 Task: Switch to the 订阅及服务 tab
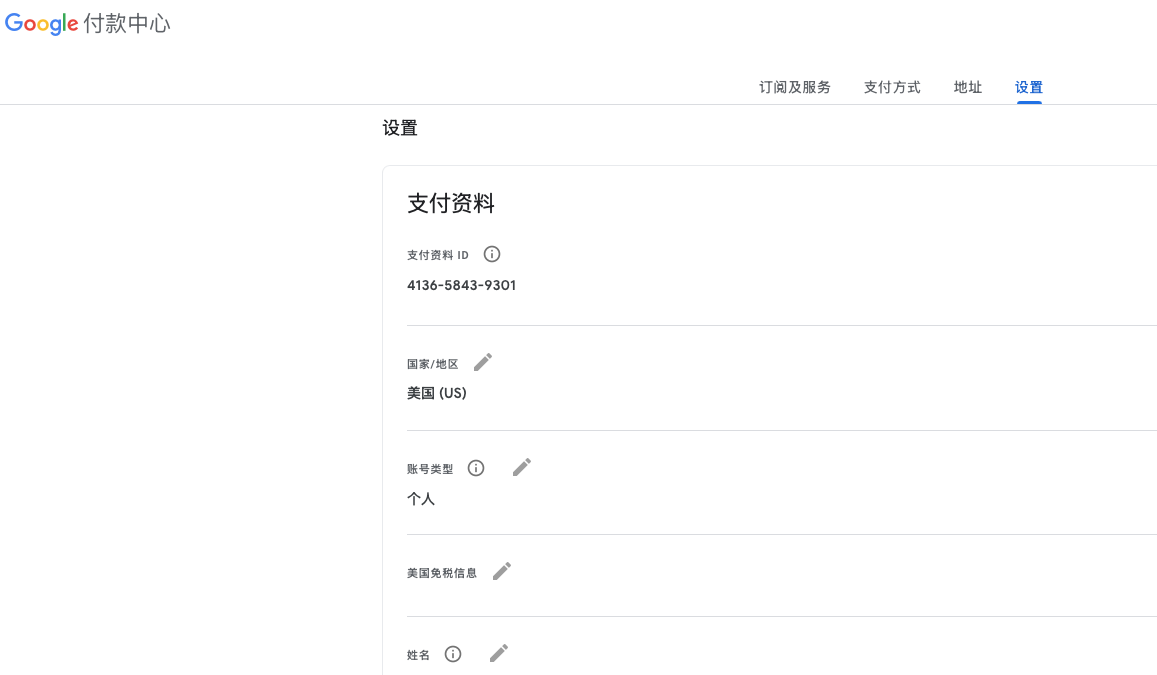pos(795,87)
